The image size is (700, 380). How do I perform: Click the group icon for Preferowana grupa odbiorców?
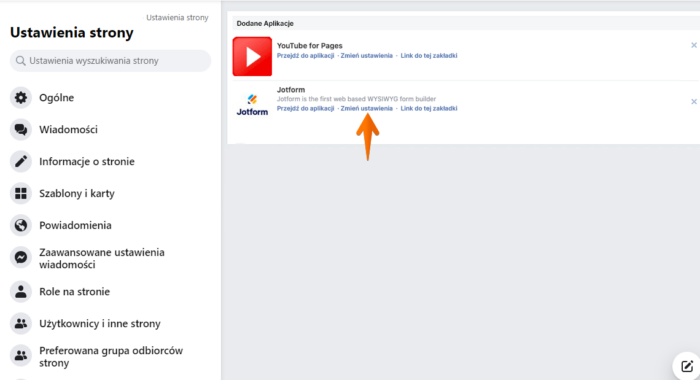(x=21, y=355)
